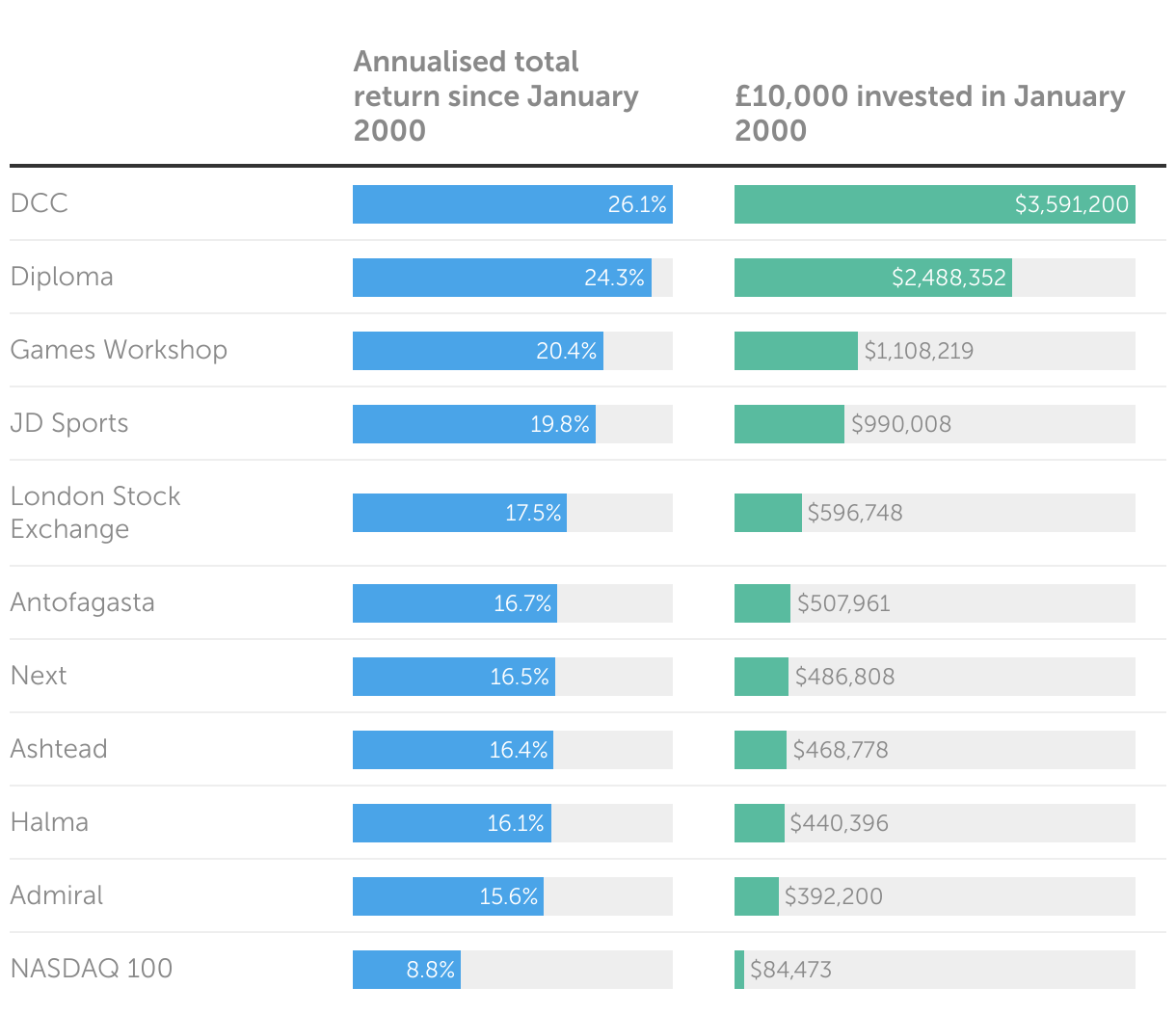The height and width of the screenshot is (1014, 1176).
Task: Click the NASDAQ 100 row label
Action: (92, 969)
